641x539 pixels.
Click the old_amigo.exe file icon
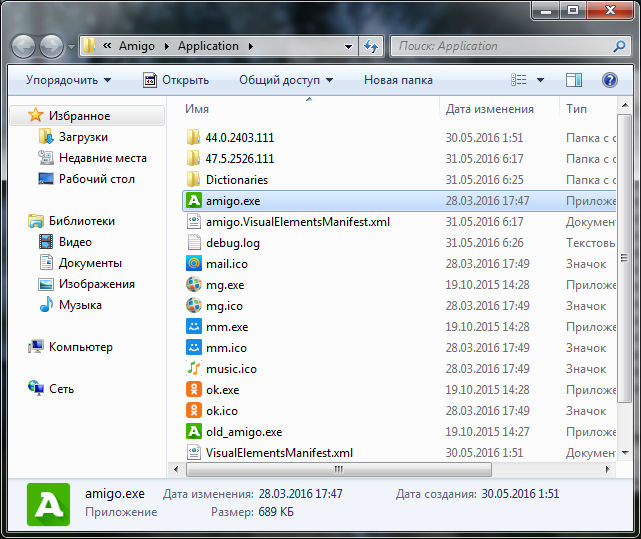tap(194, 431)
